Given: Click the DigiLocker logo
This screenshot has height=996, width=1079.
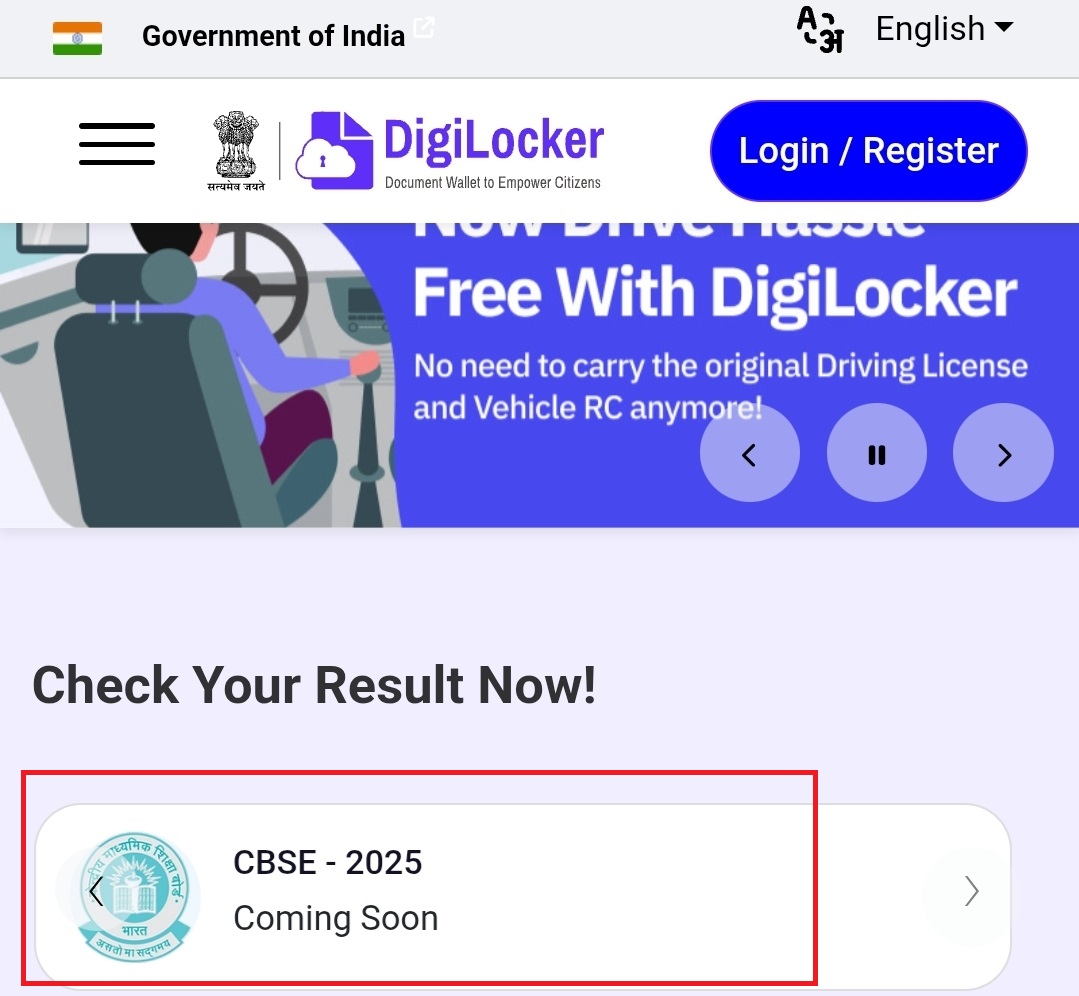Looking at the screenshot, I should [450, 151].
